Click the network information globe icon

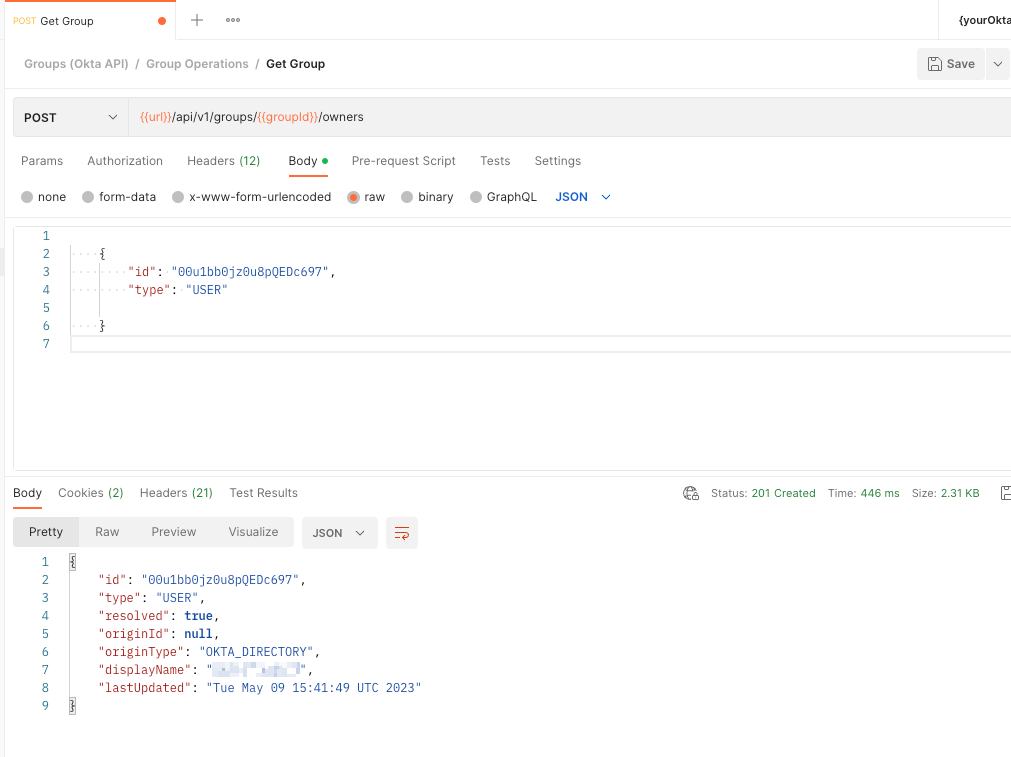pos(690,492)
